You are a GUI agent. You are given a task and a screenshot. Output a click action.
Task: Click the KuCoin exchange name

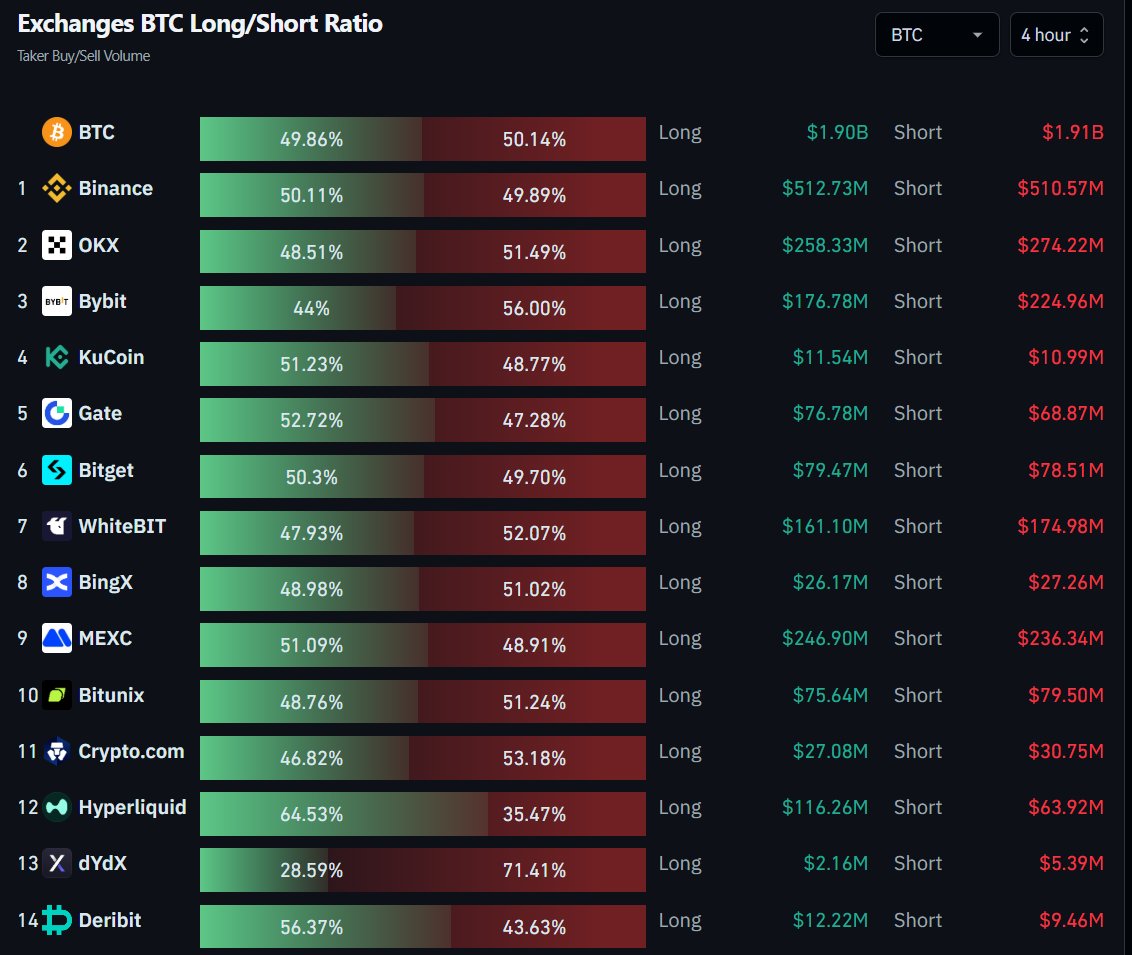pos(111,357)
